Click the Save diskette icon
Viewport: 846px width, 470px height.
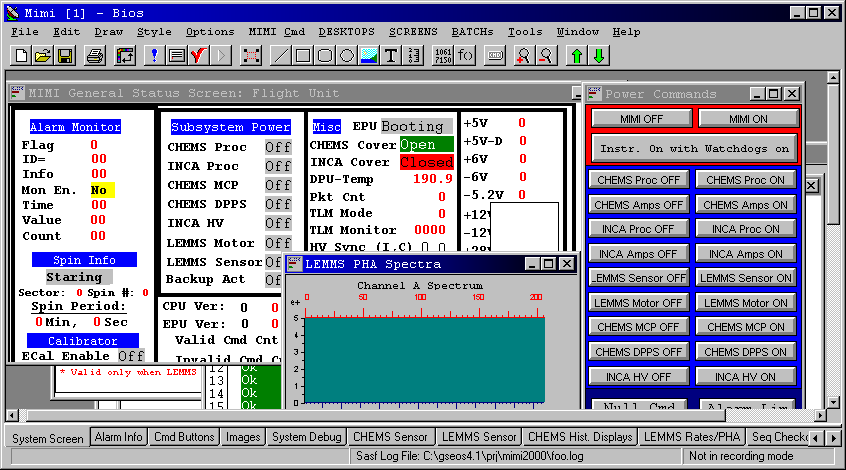(63, 55)
